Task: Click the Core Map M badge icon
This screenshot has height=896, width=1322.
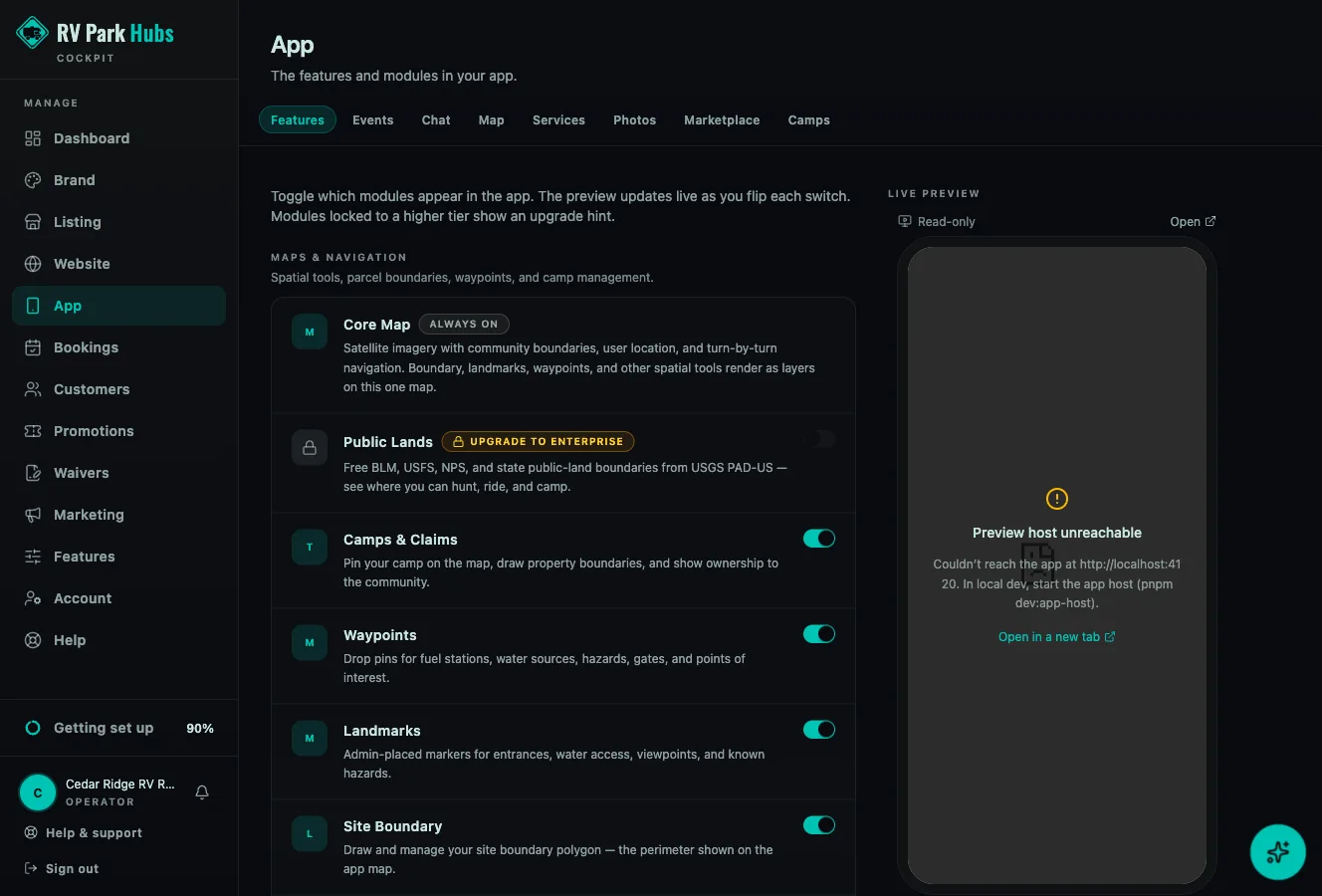Action: click(x=310, y=332)
